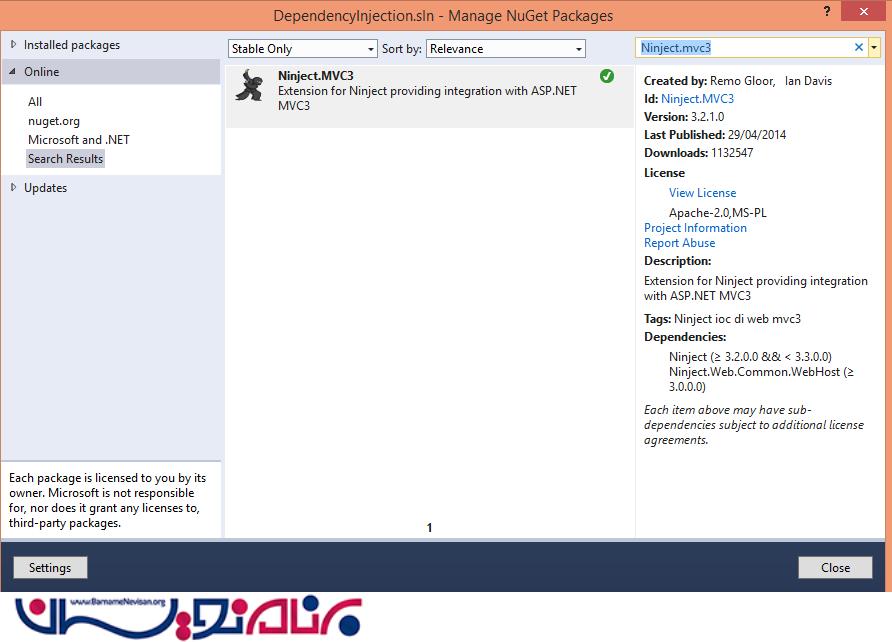Select the All source under Online

pos(35,102)
